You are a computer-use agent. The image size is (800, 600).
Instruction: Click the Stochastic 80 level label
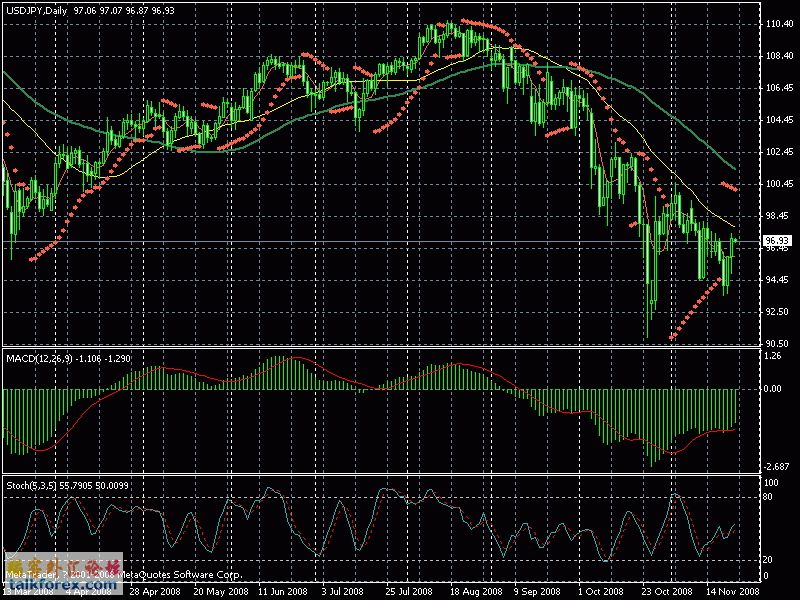[767, 497]
